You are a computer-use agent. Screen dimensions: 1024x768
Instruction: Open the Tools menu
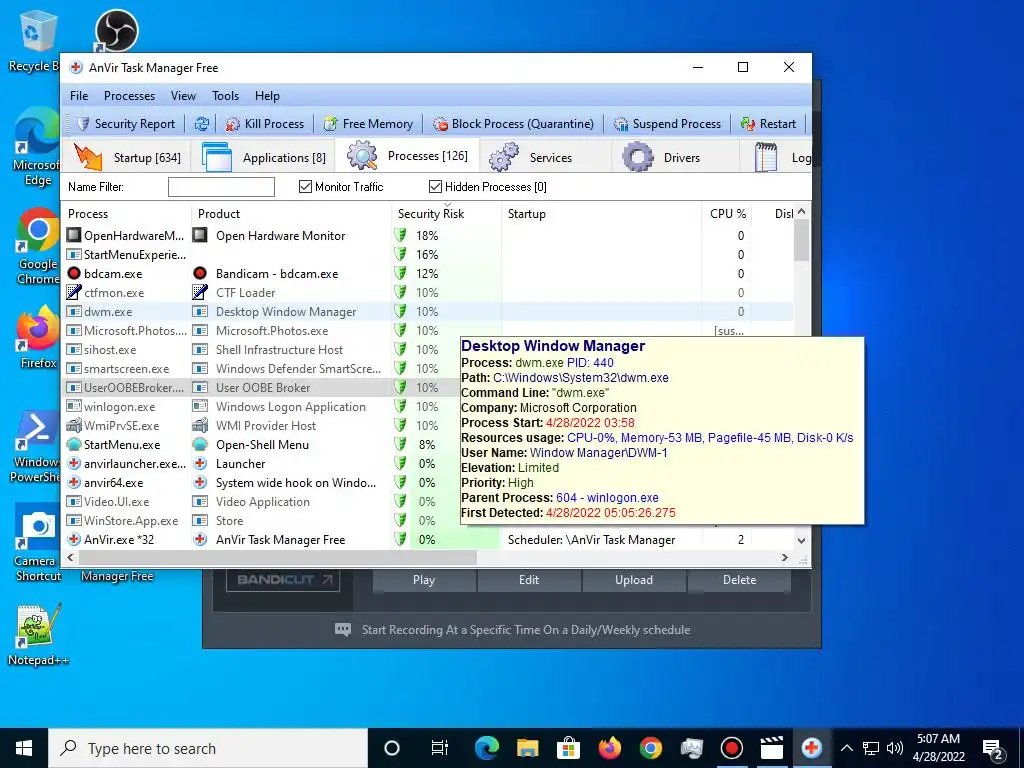click(225, 95)
